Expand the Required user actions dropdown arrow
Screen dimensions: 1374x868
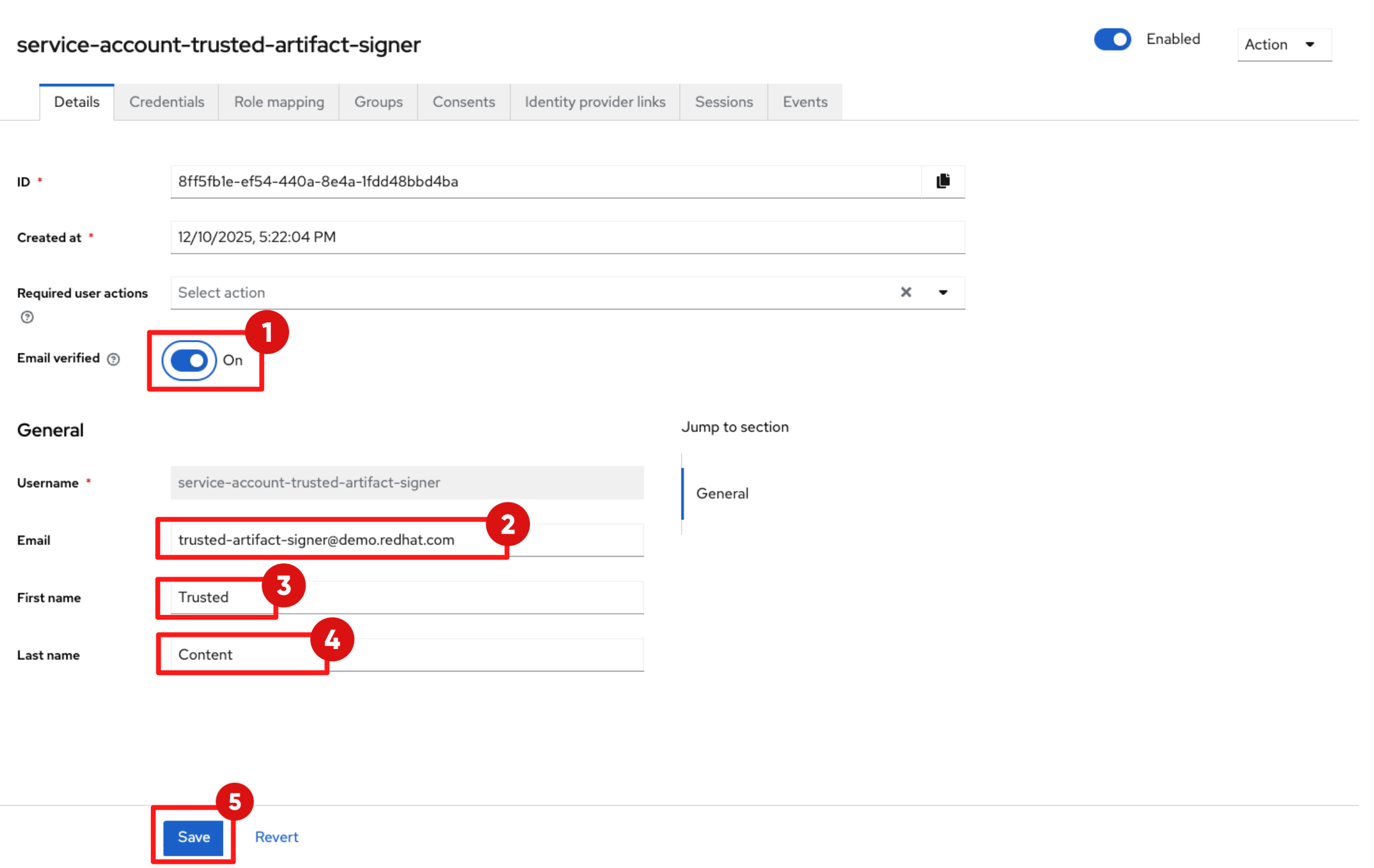[943, 293]
